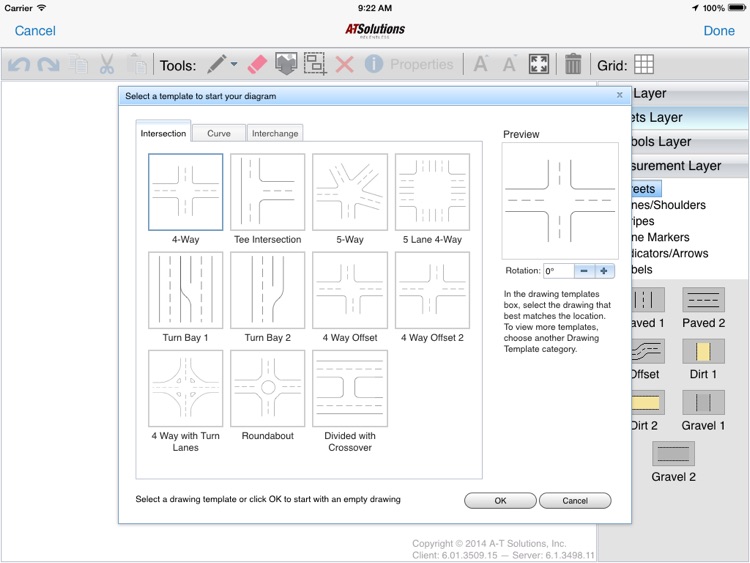Choose the Dirt 1 street symbol
Viewport: 750px width, 563px height.
coord(703,352)
